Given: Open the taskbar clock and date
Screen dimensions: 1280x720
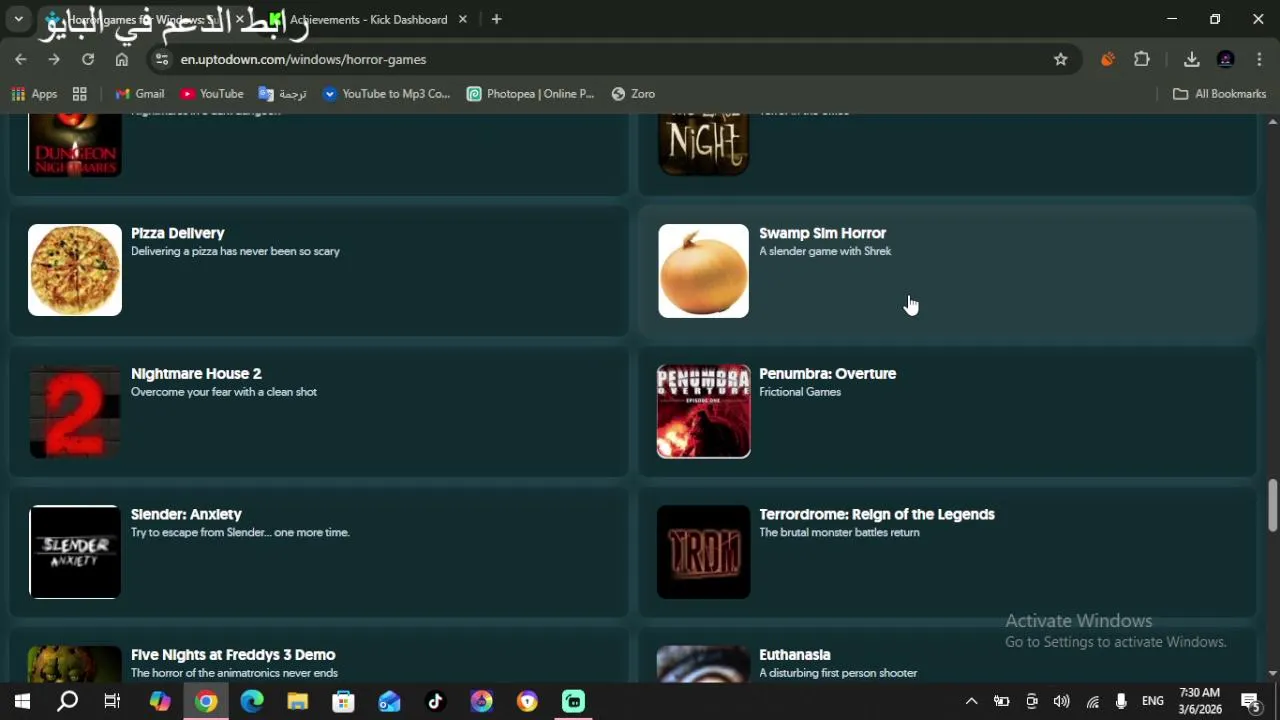Looking at the screenshot, I should click(x=1200, y=701).
